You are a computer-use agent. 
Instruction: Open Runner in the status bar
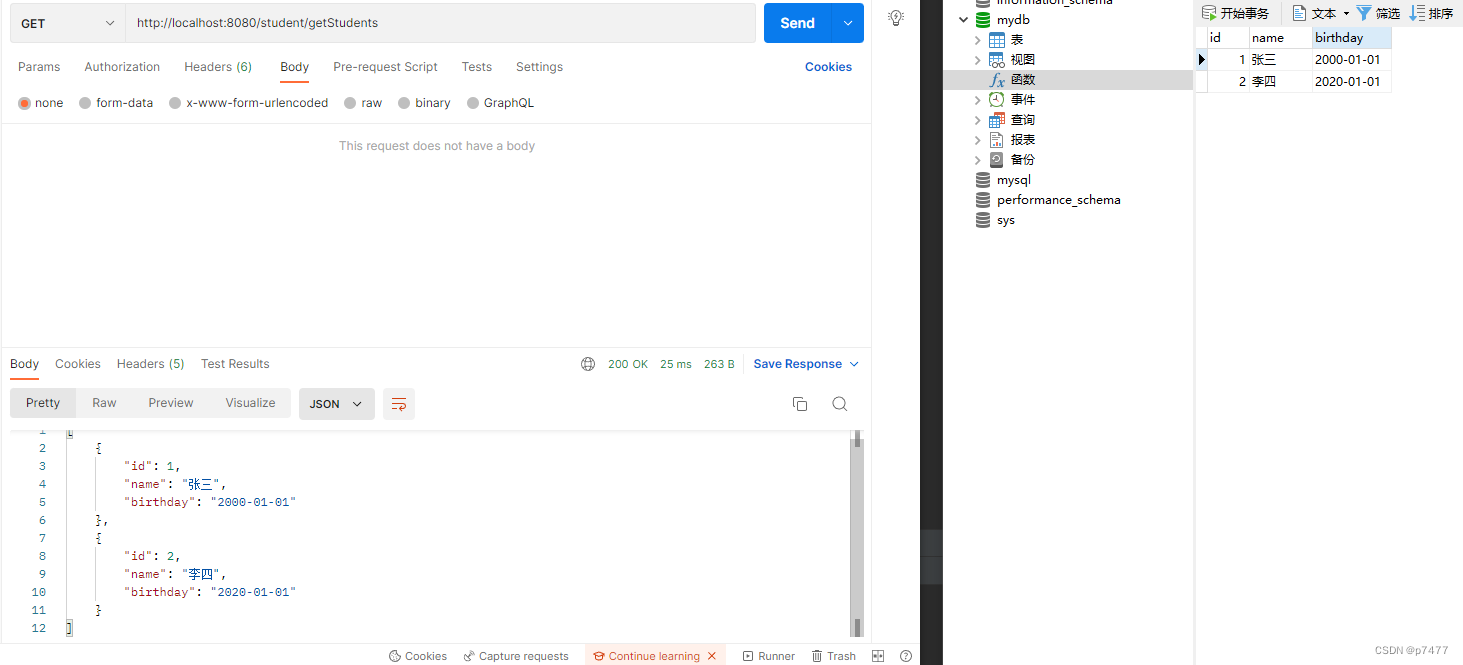[x=769, y=656]
